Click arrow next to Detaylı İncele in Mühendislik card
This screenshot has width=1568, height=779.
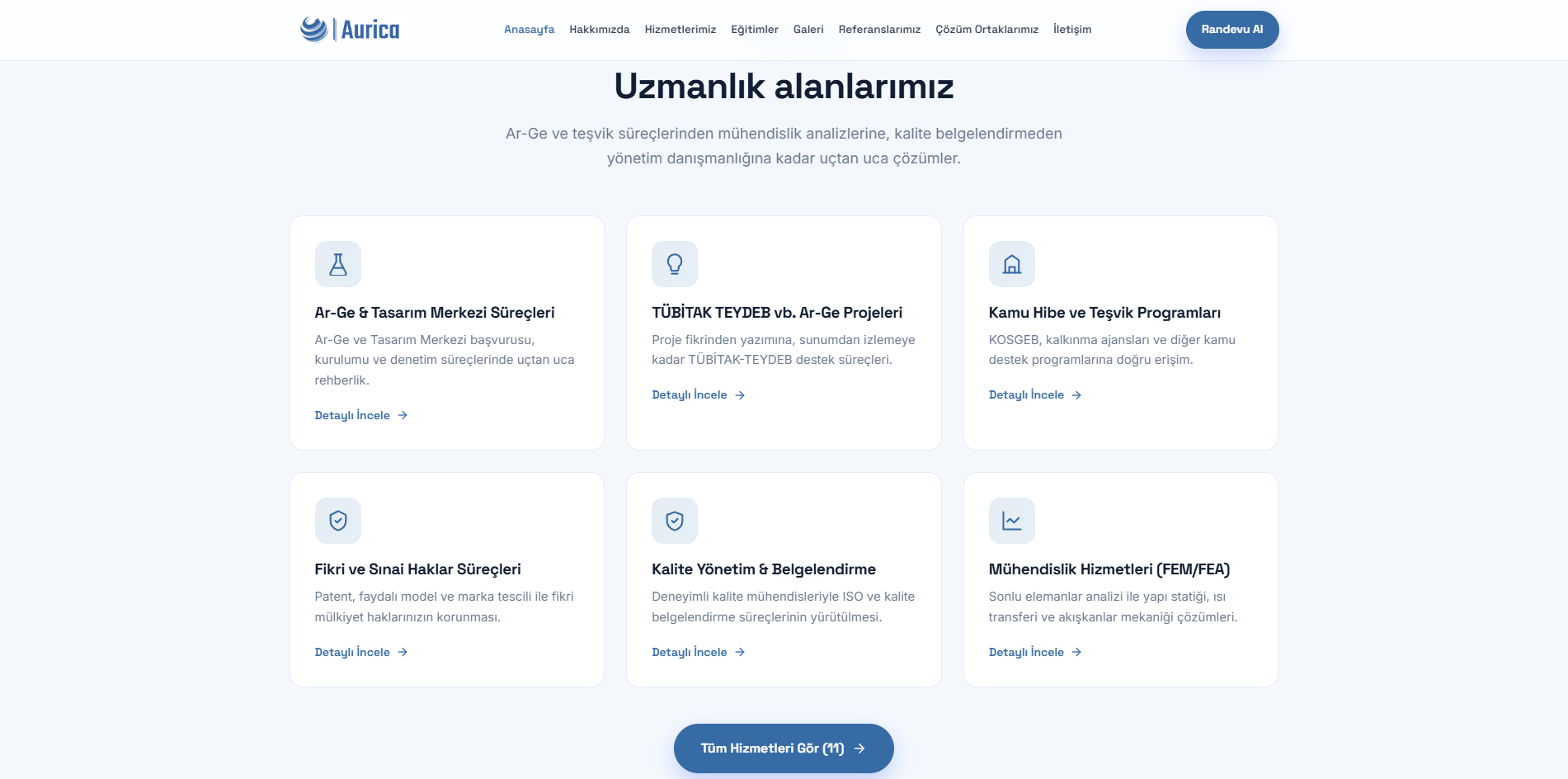pos(1076,652)
